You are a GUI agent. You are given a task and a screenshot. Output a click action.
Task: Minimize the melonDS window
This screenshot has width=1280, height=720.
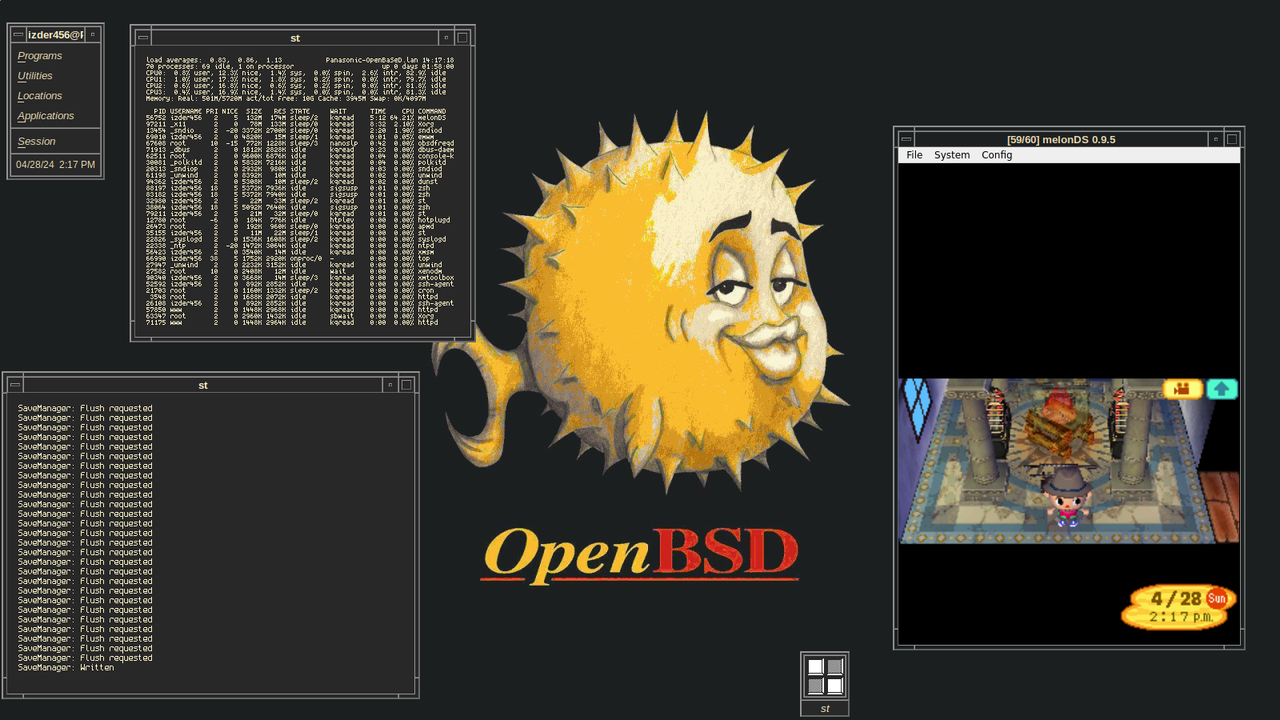1216,139
